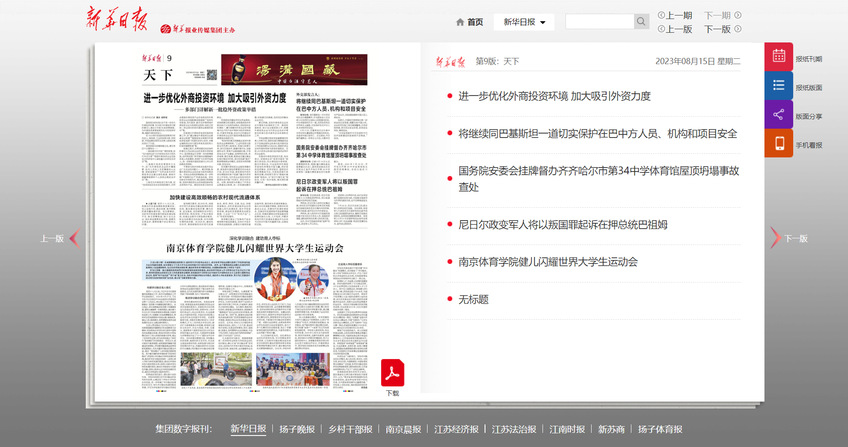Viewport: 848px width, 447px height.
Task: Click inside the search text box
Action: click(x=598, y=22)
